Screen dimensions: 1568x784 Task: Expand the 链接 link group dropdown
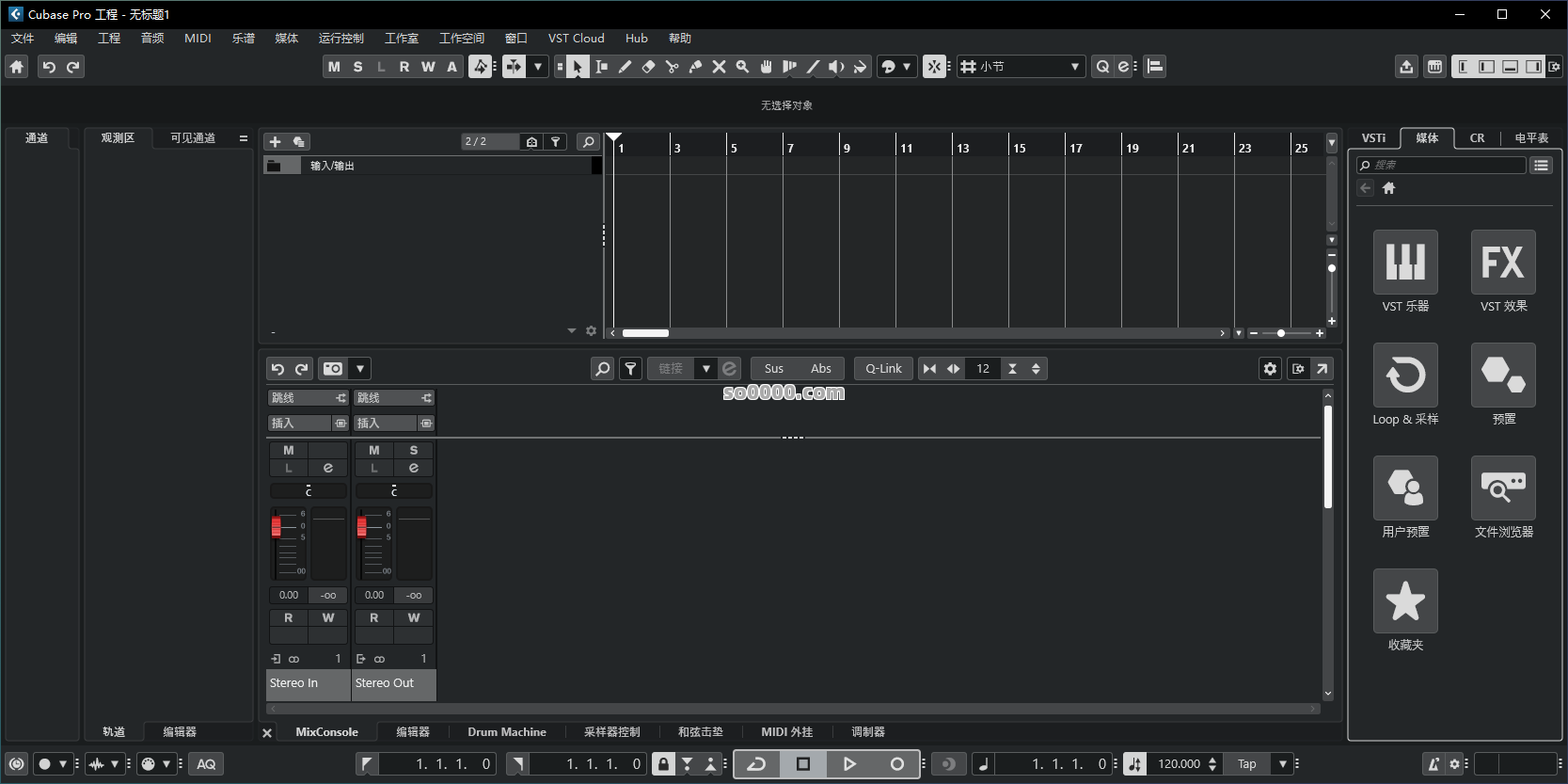click(x=705, y=369)
